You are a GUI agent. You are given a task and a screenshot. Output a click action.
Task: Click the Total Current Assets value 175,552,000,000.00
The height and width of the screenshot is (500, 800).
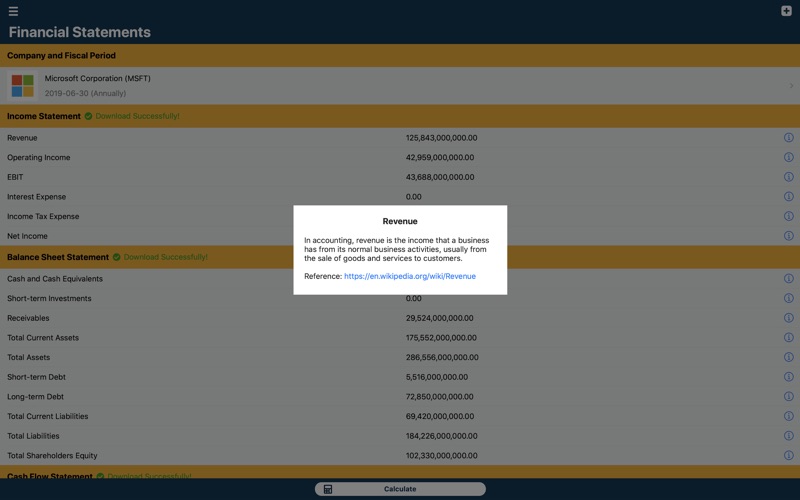coord(441,337)
